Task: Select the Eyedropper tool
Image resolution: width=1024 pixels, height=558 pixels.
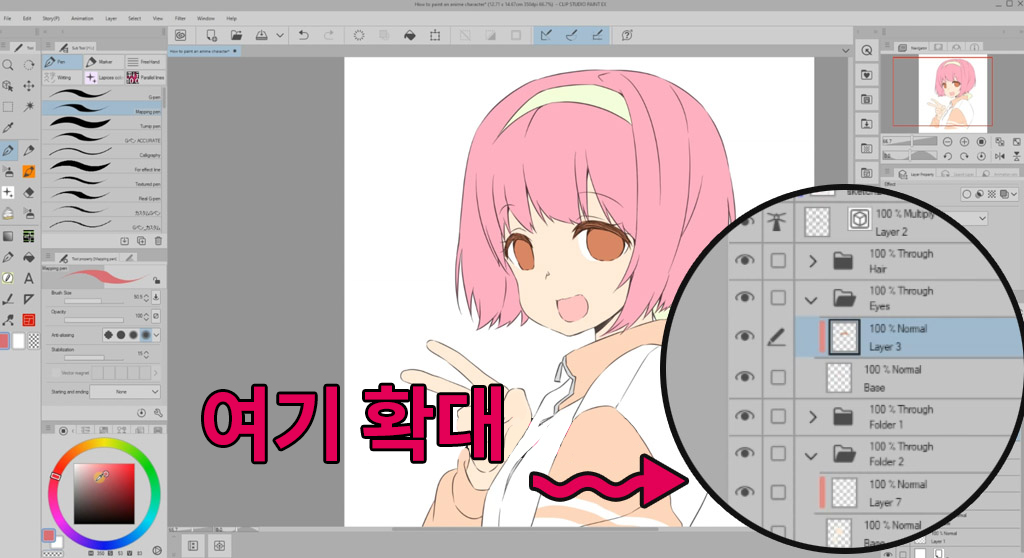Action: [x=8, y=128]
